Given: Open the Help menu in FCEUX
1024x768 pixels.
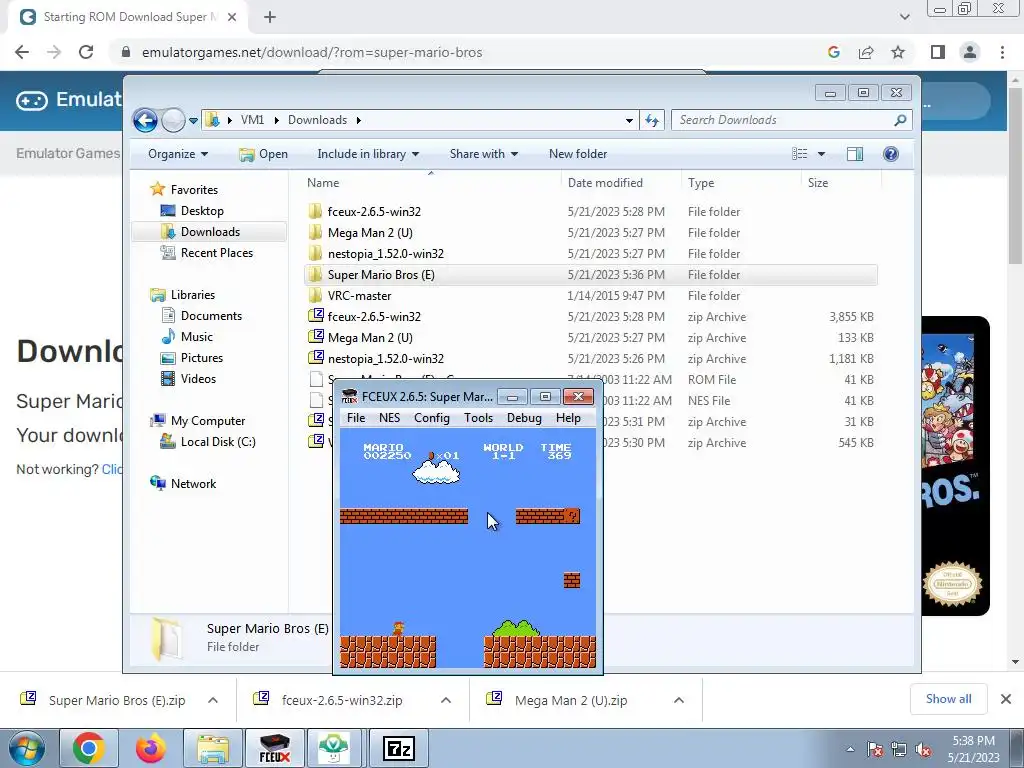Looking at the screenshot, I should 568,418.
